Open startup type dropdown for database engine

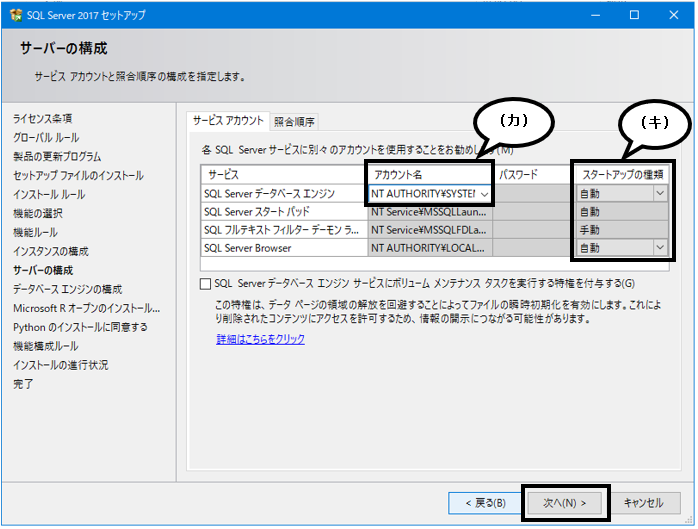point(660,193)
